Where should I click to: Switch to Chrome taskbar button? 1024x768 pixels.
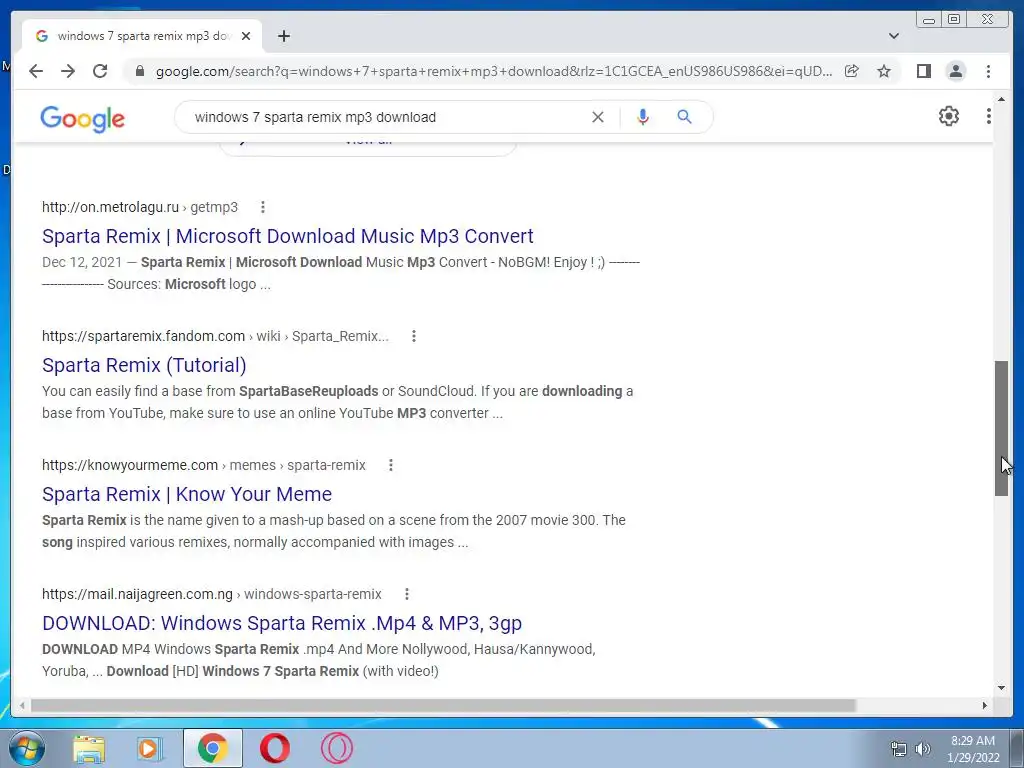(x=213, y=748)
